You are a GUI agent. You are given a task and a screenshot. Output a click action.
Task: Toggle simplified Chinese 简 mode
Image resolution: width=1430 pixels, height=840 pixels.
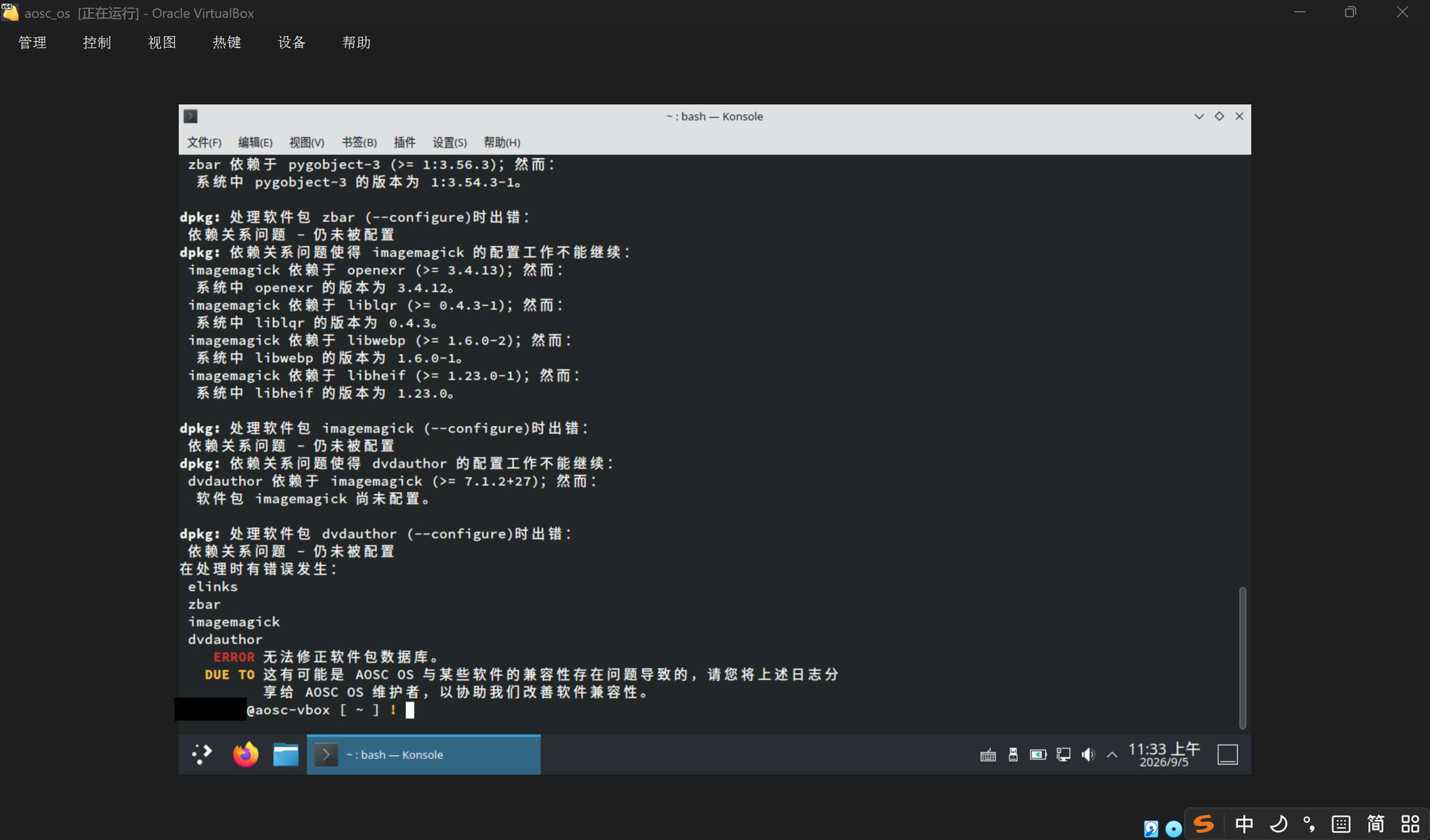pyautogui.click(x=1375, y=824)
